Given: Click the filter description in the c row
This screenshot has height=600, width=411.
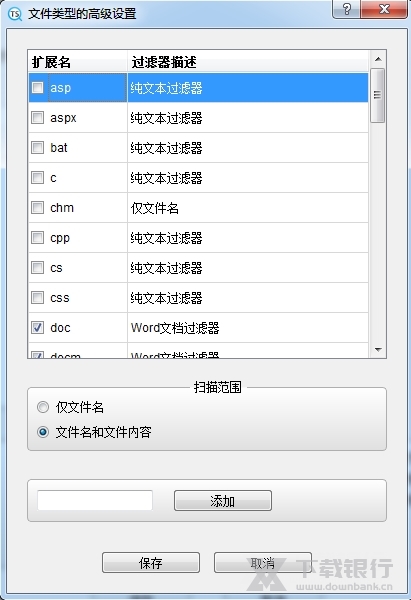Looking at the screenshot, I should click(248, 178).
